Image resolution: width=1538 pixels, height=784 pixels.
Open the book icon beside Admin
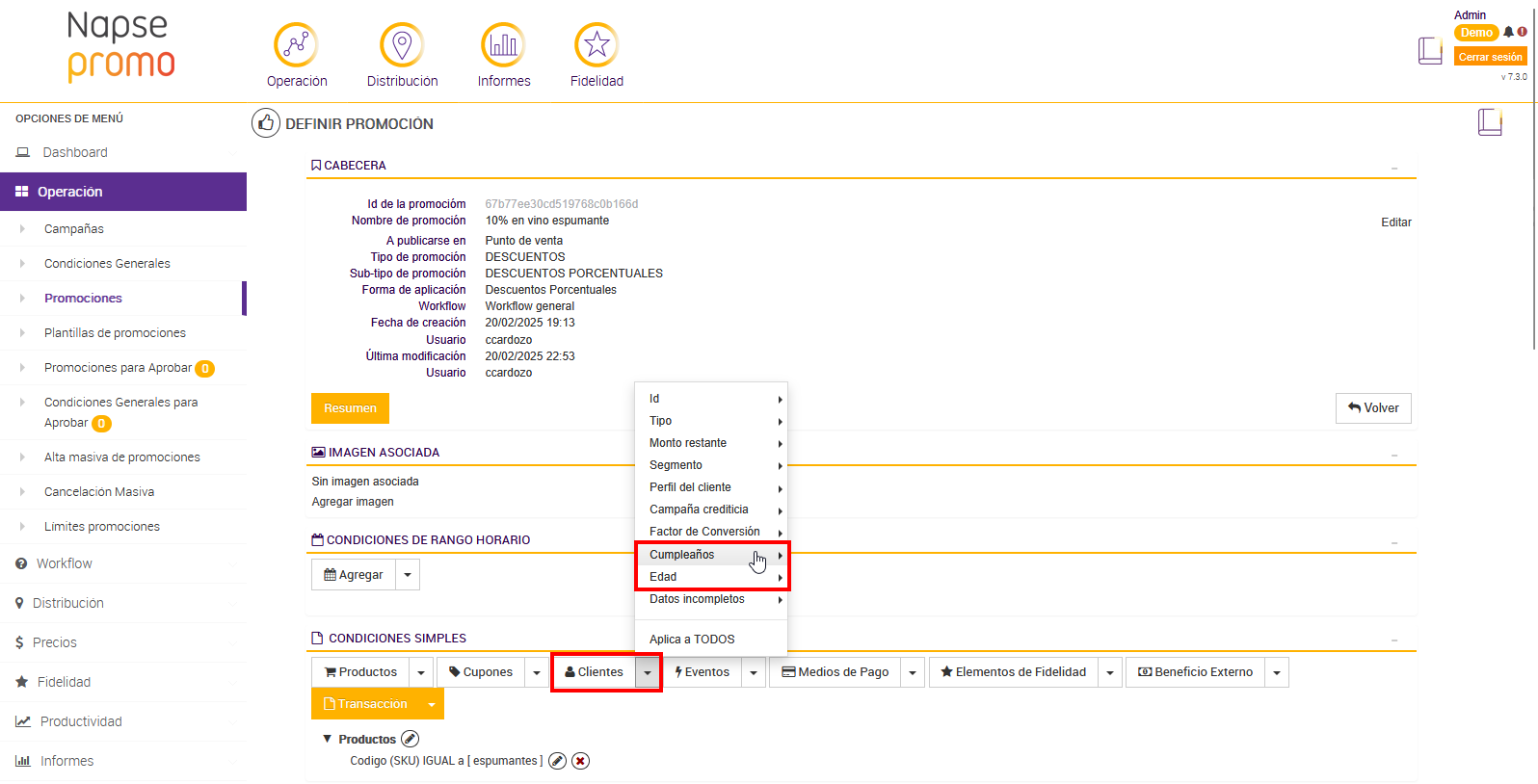point(1430,50)
